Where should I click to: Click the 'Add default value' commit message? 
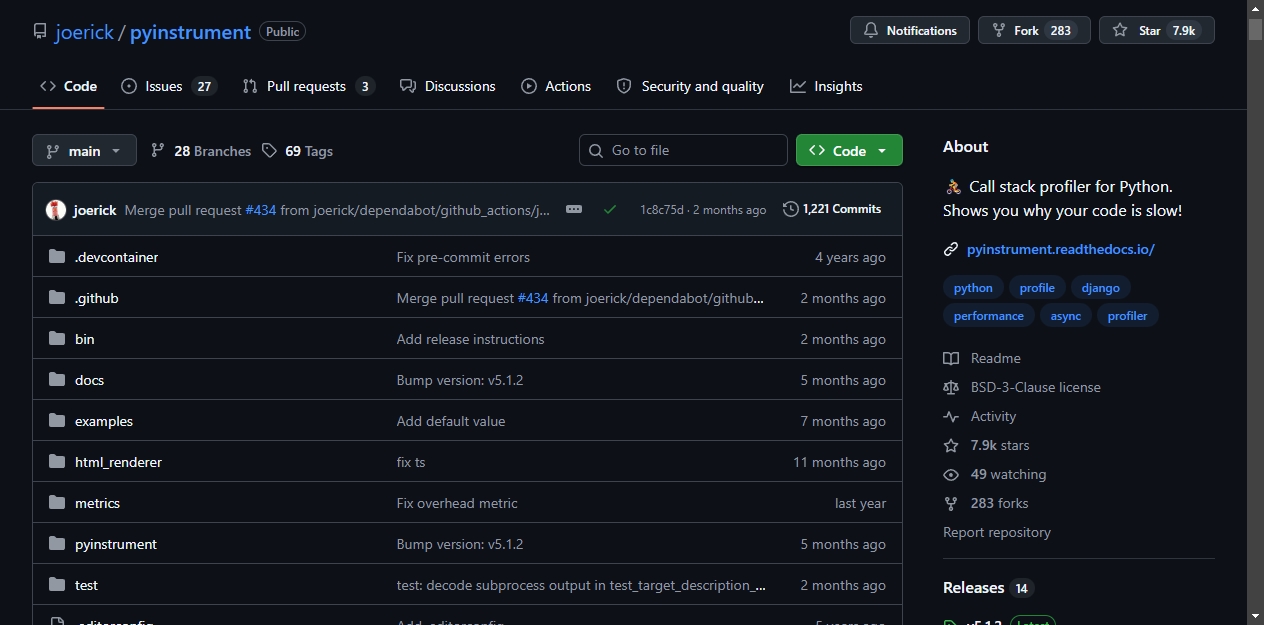pyautogui.click(x=451, y=421)
